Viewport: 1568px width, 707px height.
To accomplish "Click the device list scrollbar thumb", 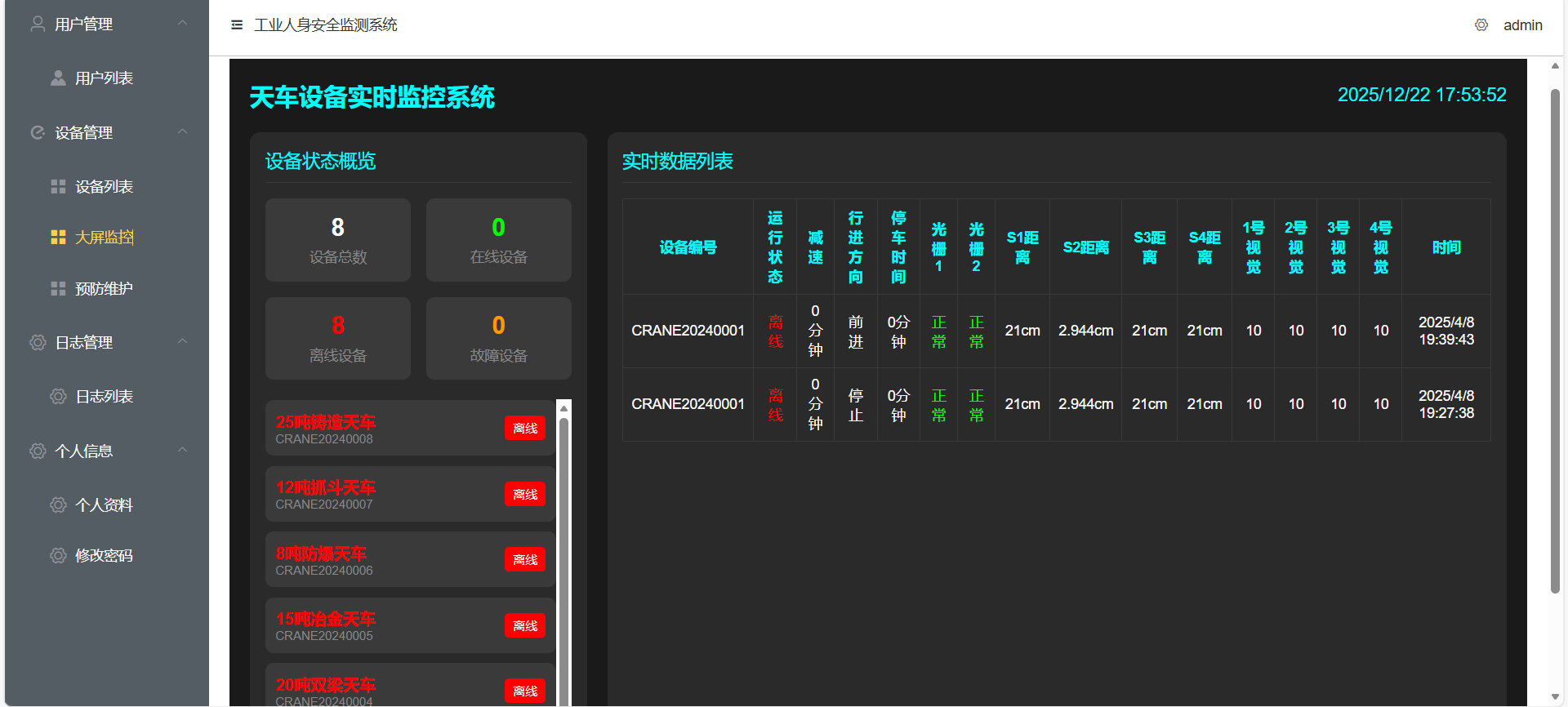I will [563, 562].
